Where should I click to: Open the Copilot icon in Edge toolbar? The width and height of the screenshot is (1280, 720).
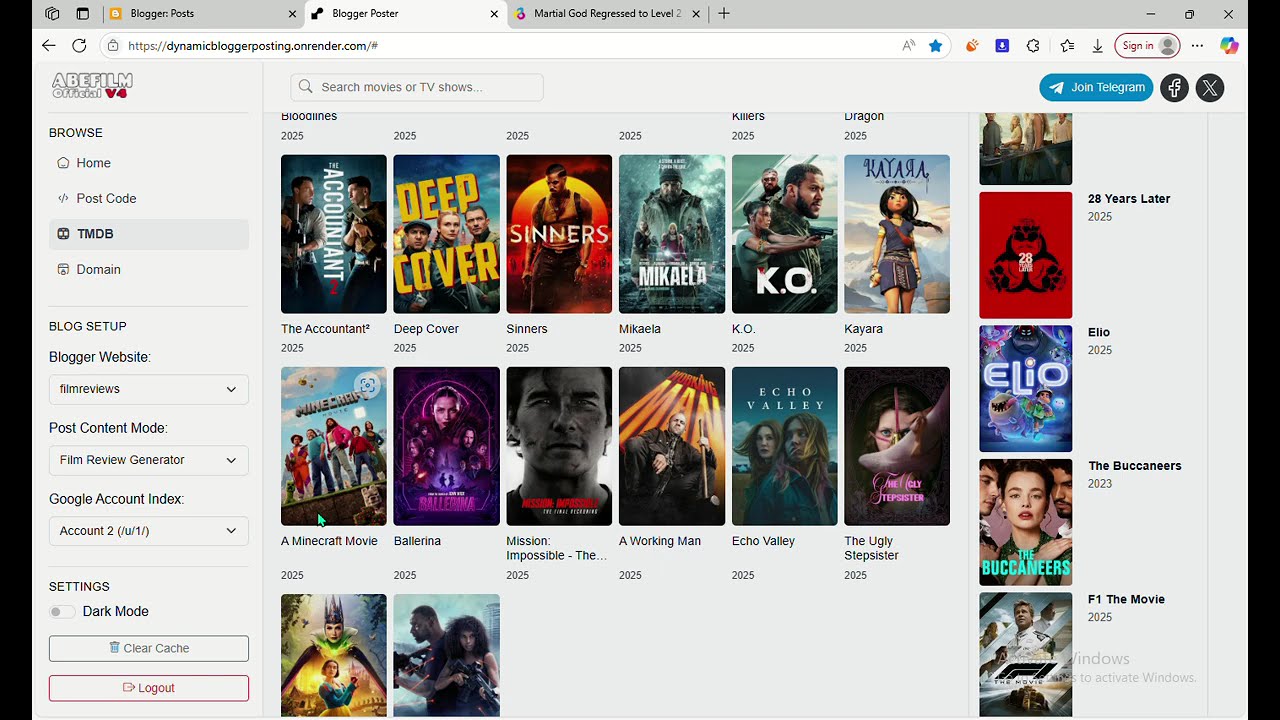1229,45
